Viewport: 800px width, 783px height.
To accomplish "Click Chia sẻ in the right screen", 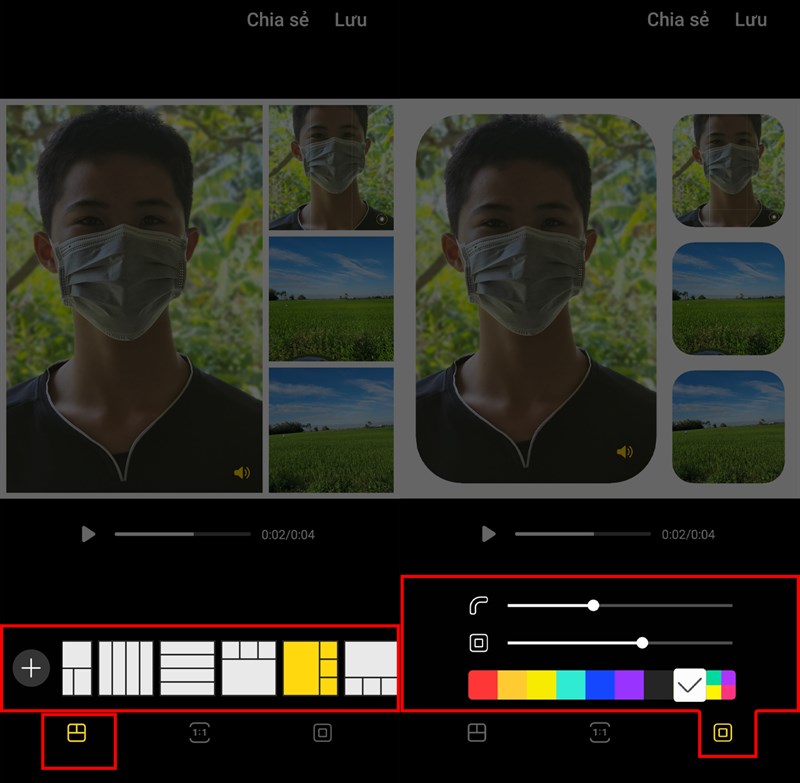I will pos(678,19).
